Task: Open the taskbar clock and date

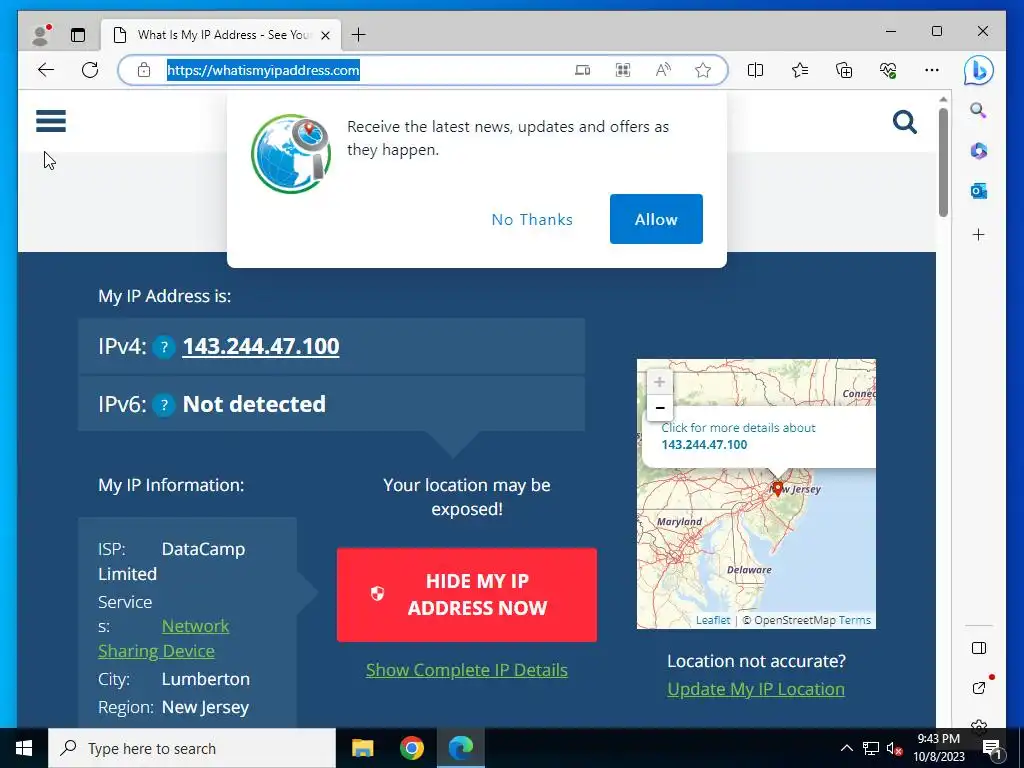Action: tap(938, 748)
